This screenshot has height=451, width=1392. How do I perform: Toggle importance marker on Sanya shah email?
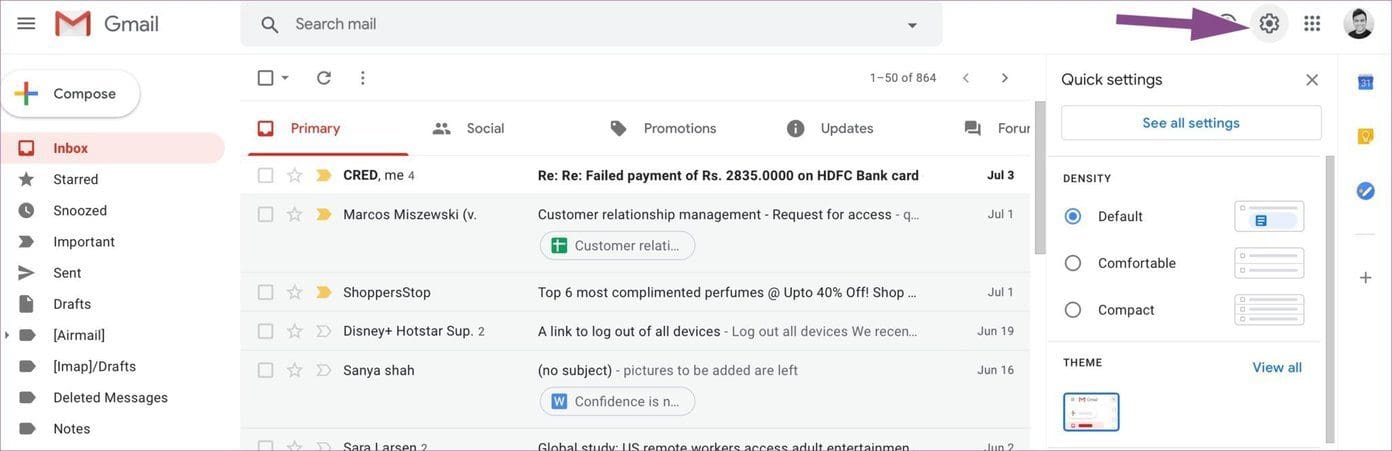click(x=323, y=370)
